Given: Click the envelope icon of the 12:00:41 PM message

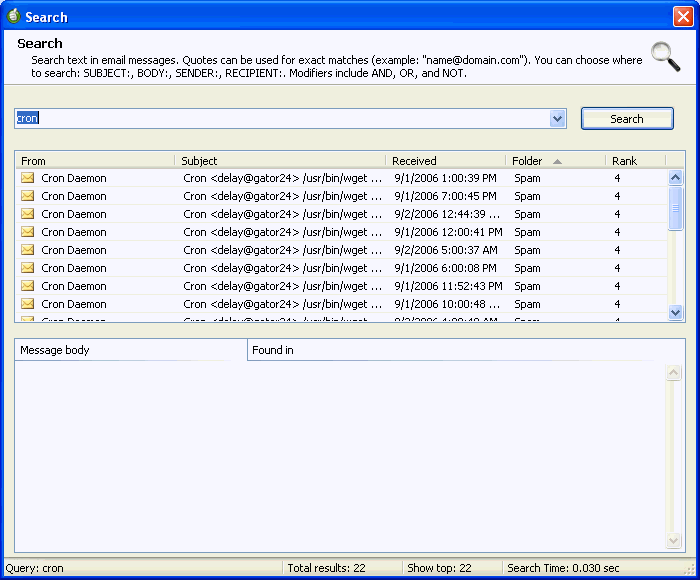Looking at the screenshot, I should (28, 232).
